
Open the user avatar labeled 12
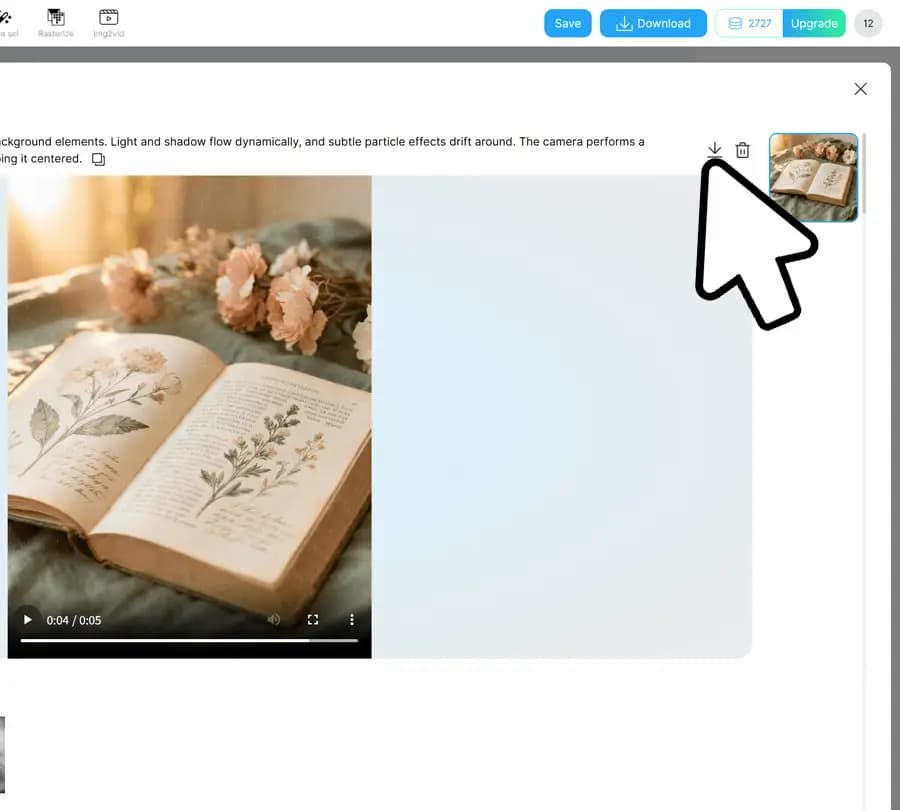pos(868,23)
